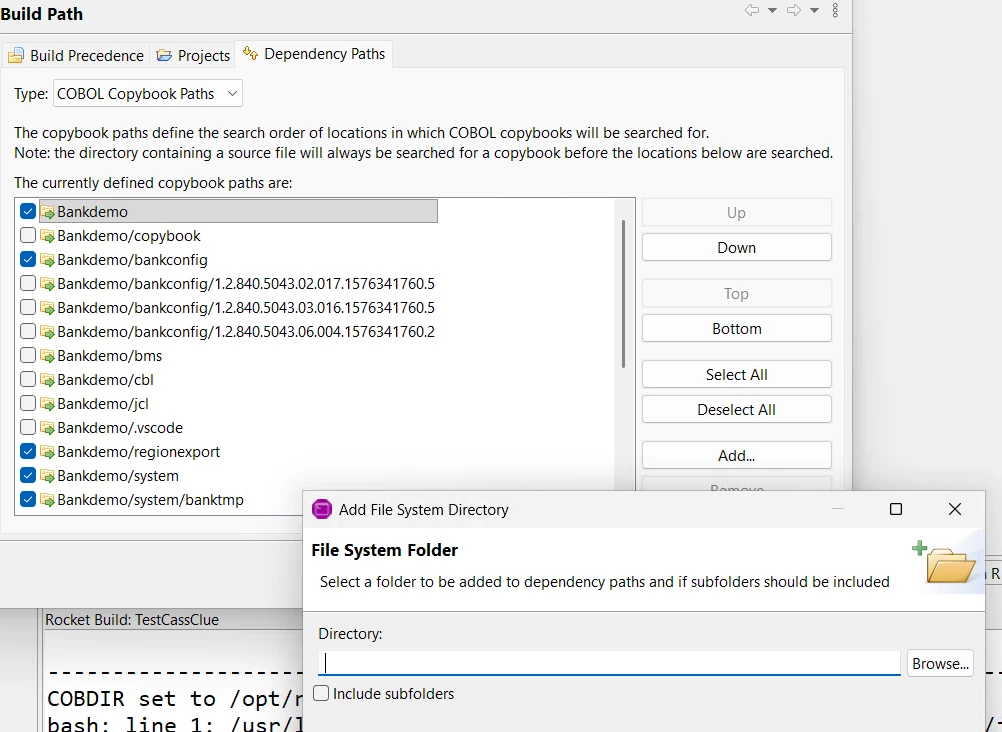Check the Bankdemo/cbl checkbox

pyautogui.click(x=27, y=380)
